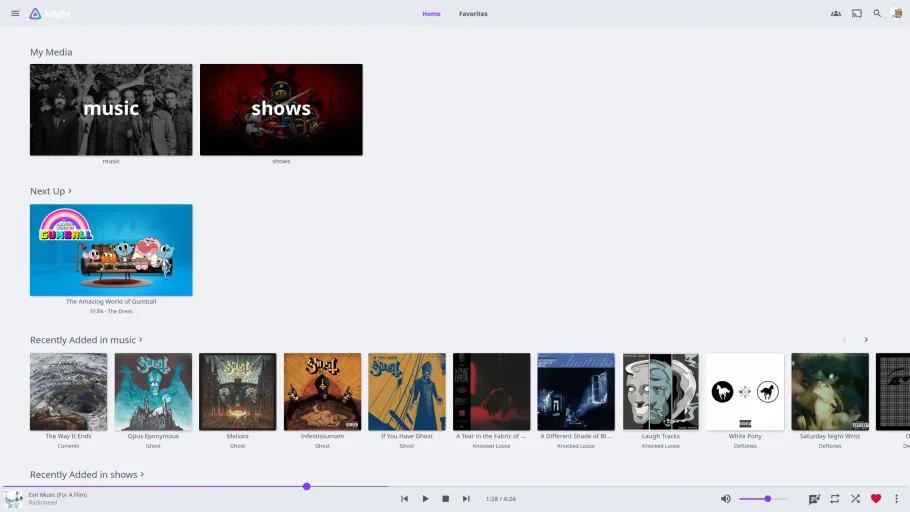
Task: Click the 'The Way It Ends' title
Action: click(x=68, y=436)
